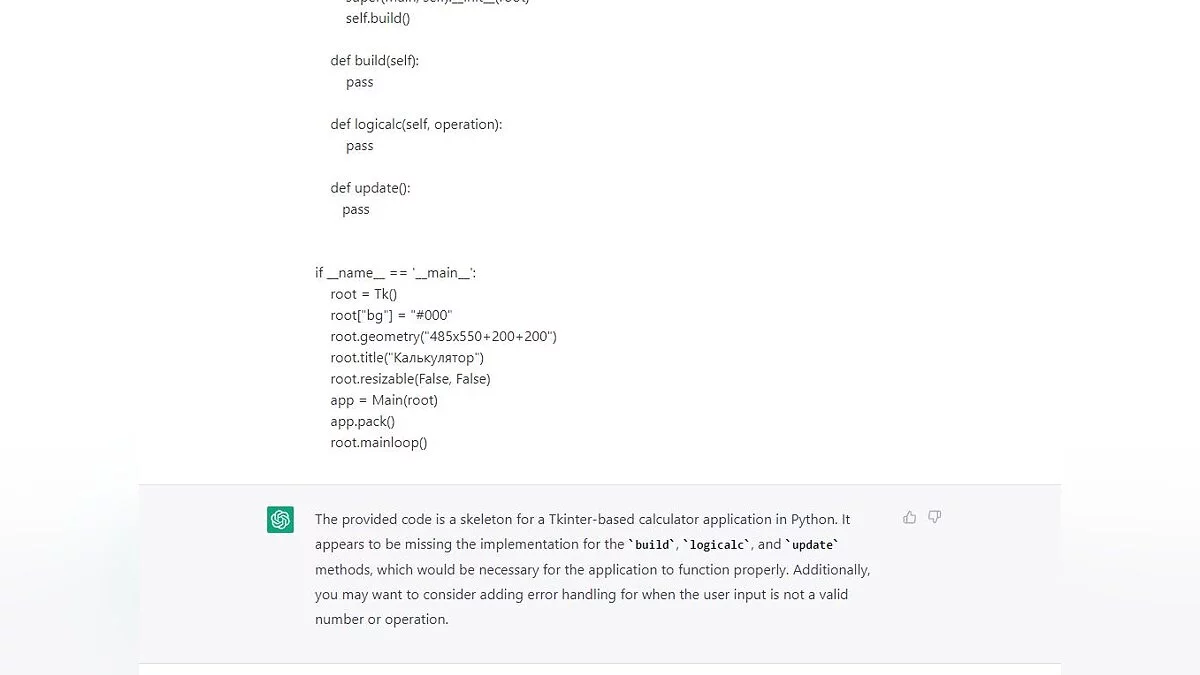
Task: Click the inline code word `build` in response
Action: [x=654, y=545]
